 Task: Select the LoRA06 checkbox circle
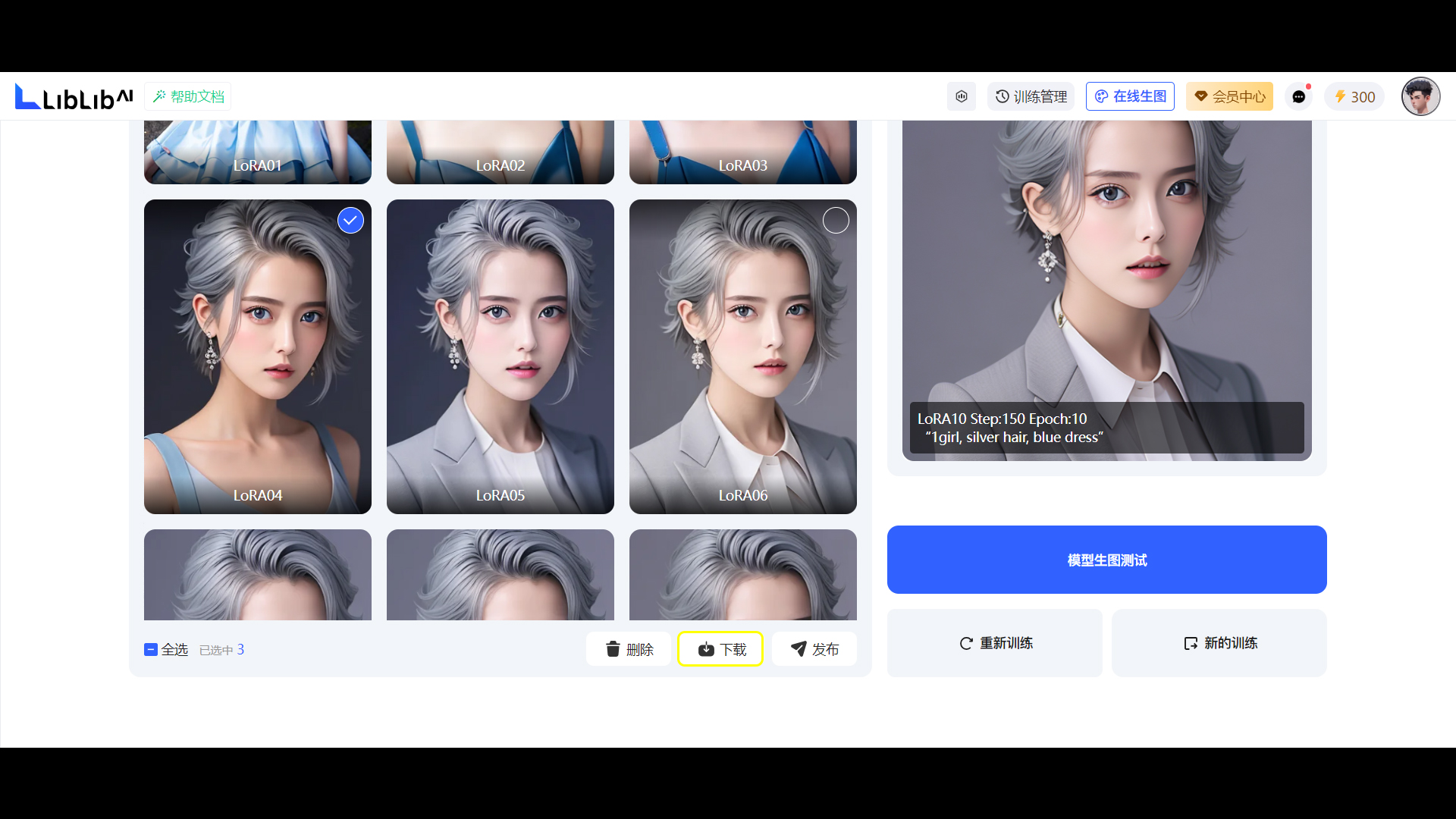pos(836,221)
